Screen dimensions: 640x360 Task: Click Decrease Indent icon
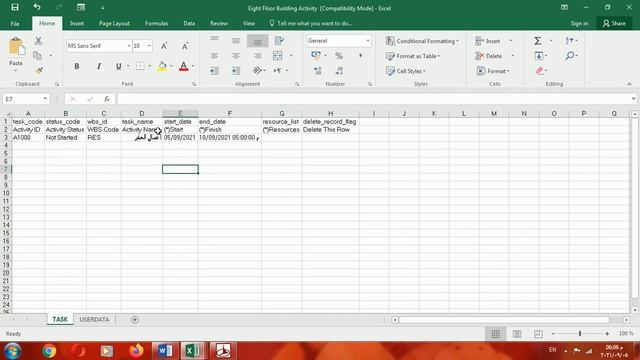click(214, 71)
